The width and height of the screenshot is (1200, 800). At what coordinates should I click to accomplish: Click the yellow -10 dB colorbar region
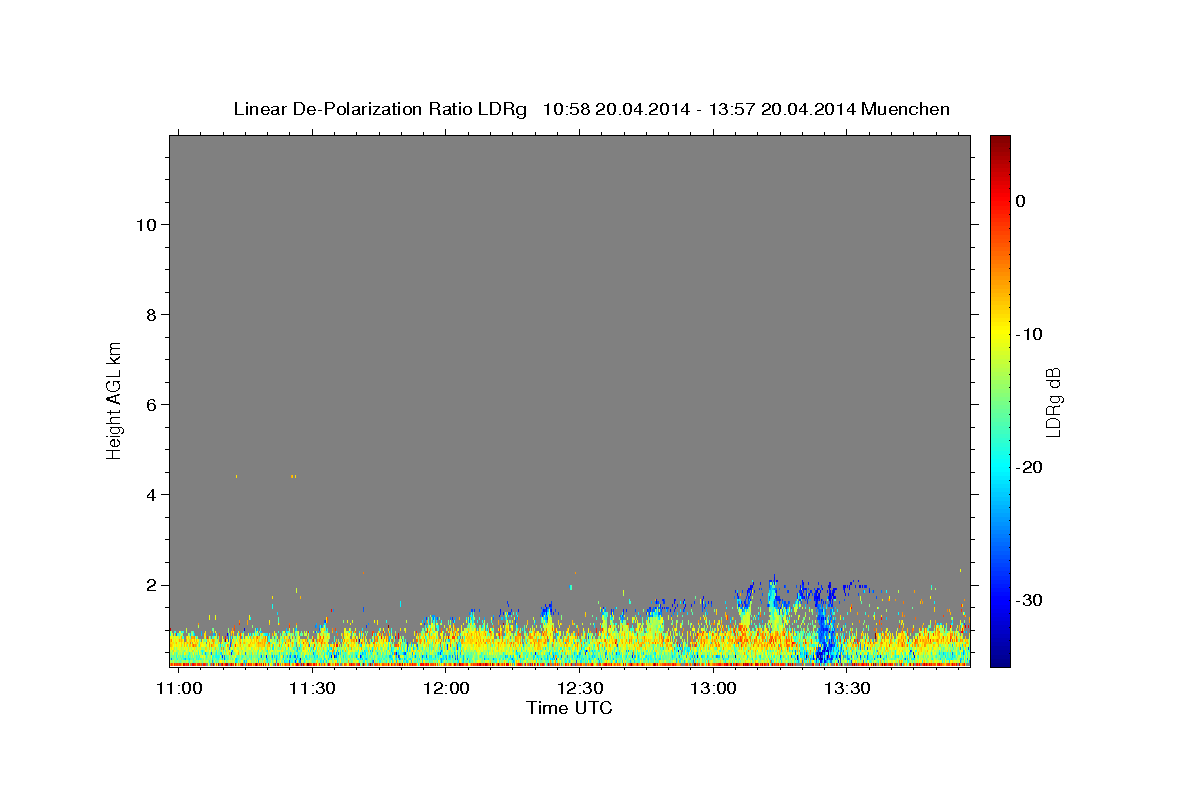1000,334
